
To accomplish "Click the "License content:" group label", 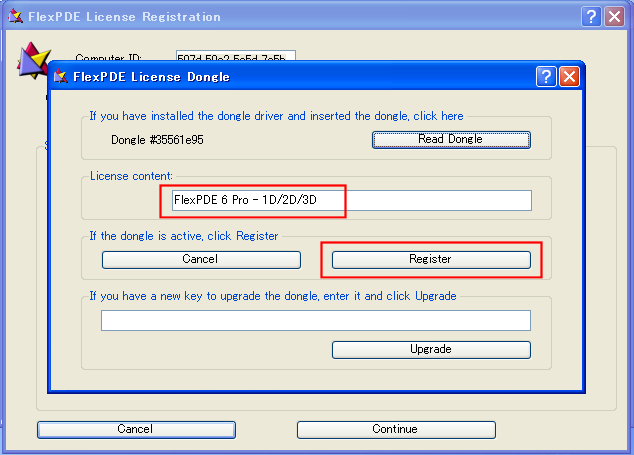I will (131, 177).
